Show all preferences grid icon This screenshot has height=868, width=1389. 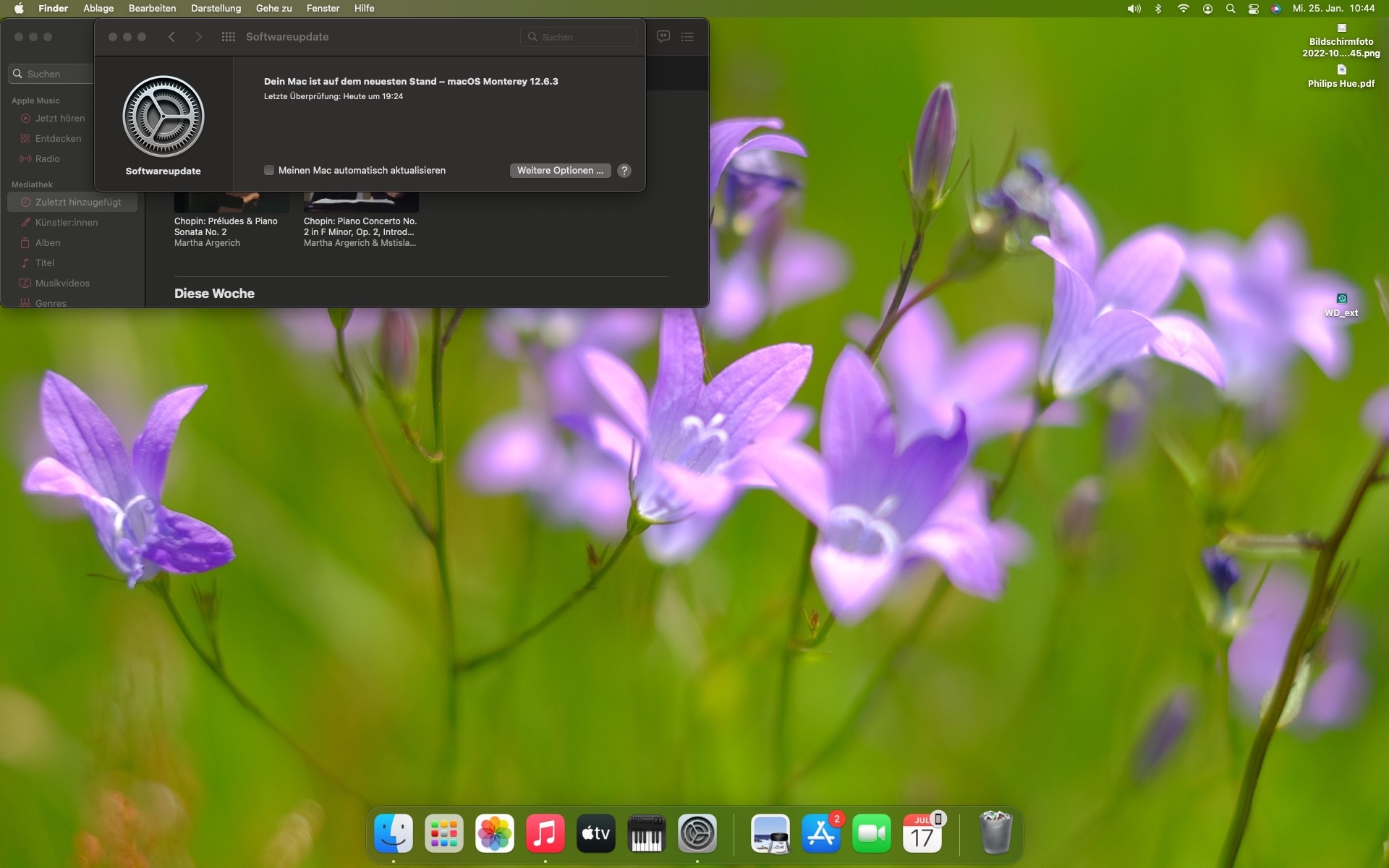pyautogui.click(x=229, y=37)
